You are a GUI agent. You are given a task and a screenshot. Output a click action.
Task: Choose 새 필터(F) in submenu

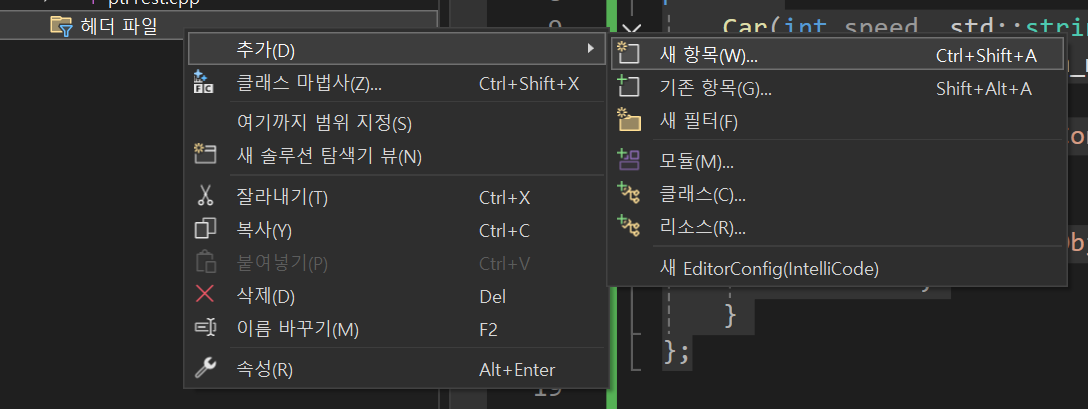click(837, 122)
